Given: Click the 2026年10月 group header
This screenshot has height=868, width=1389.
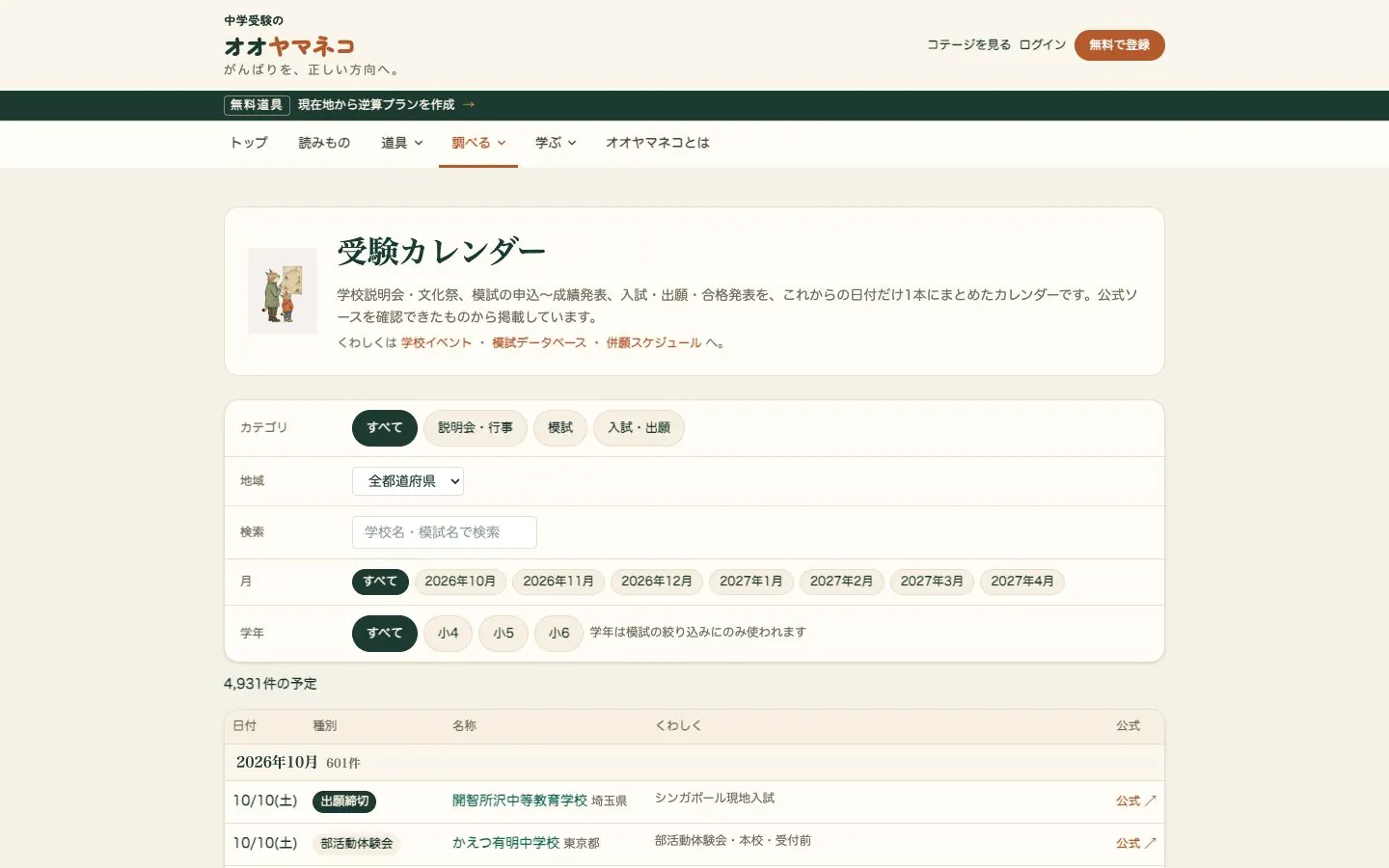Looking at the screenshot, I should pos(694,763).
